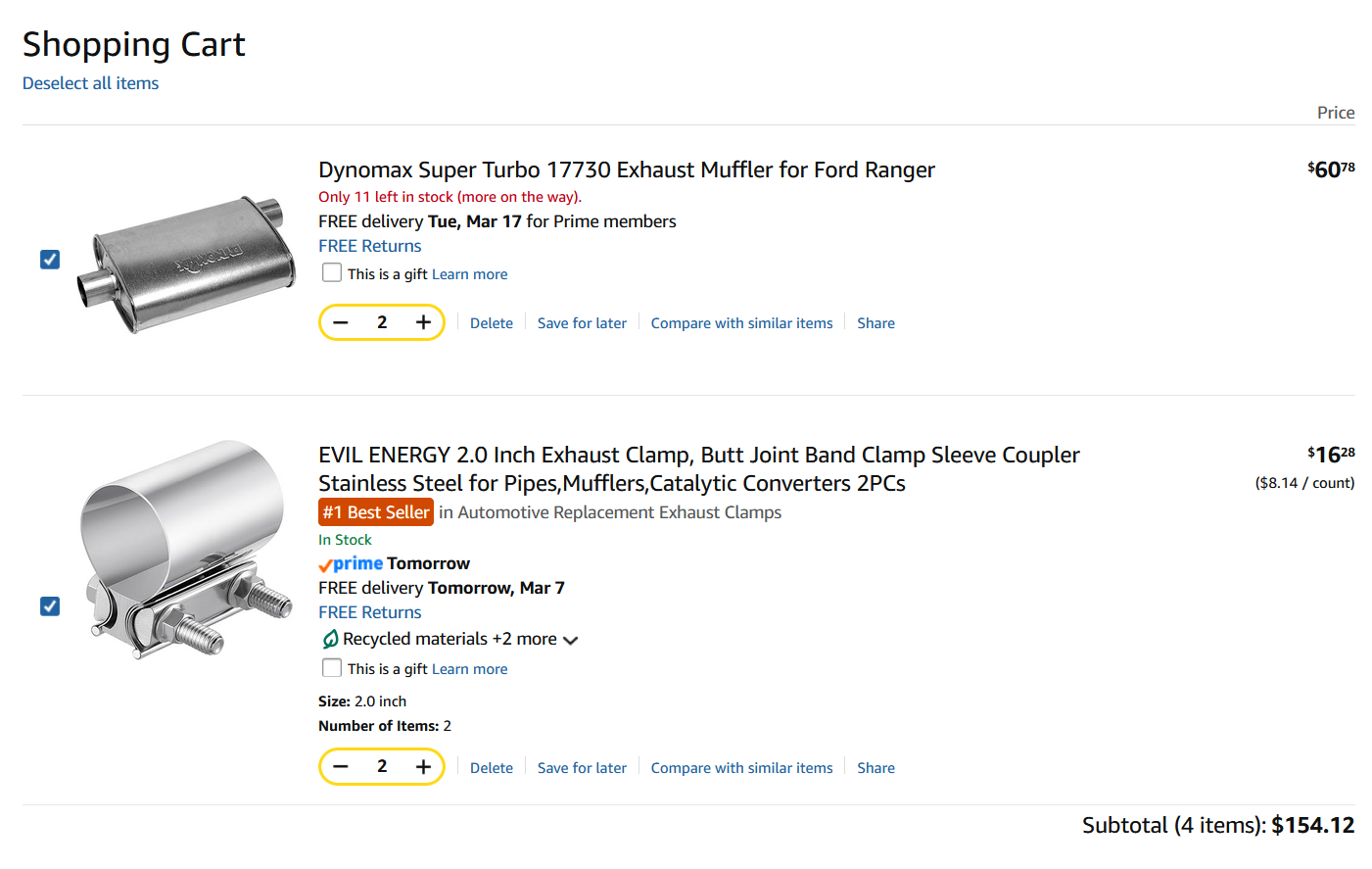Compare Dynomax muffler with similar items

741,323
